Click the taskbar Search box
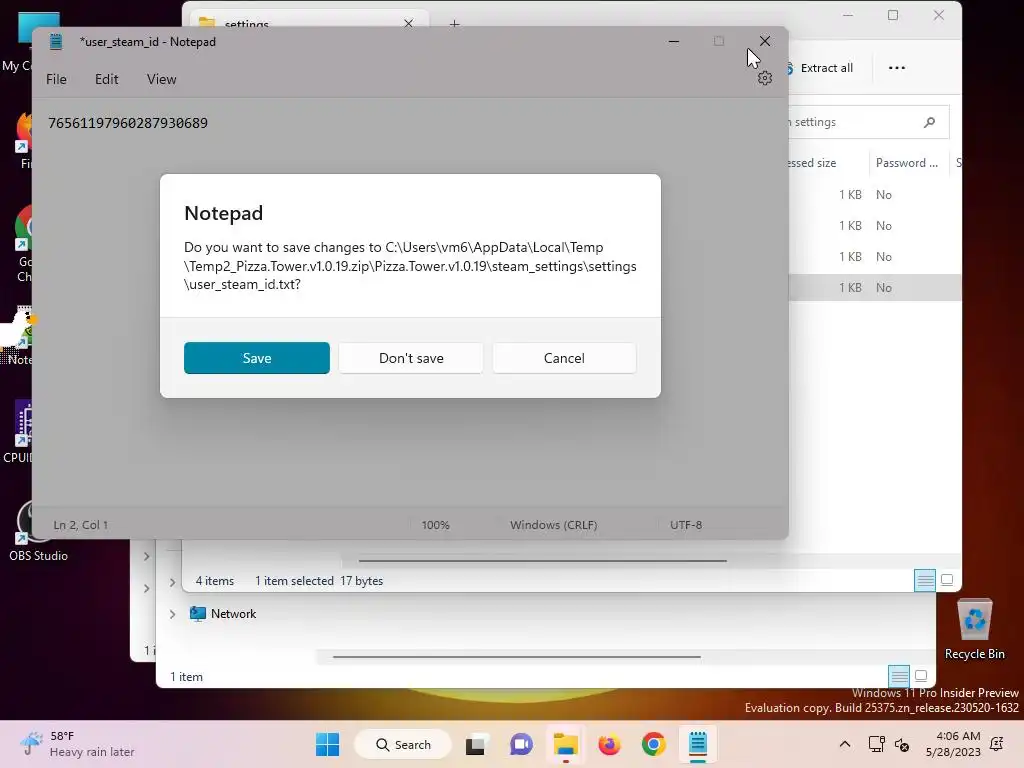1024x768 pixels. (x=403, y=744)
